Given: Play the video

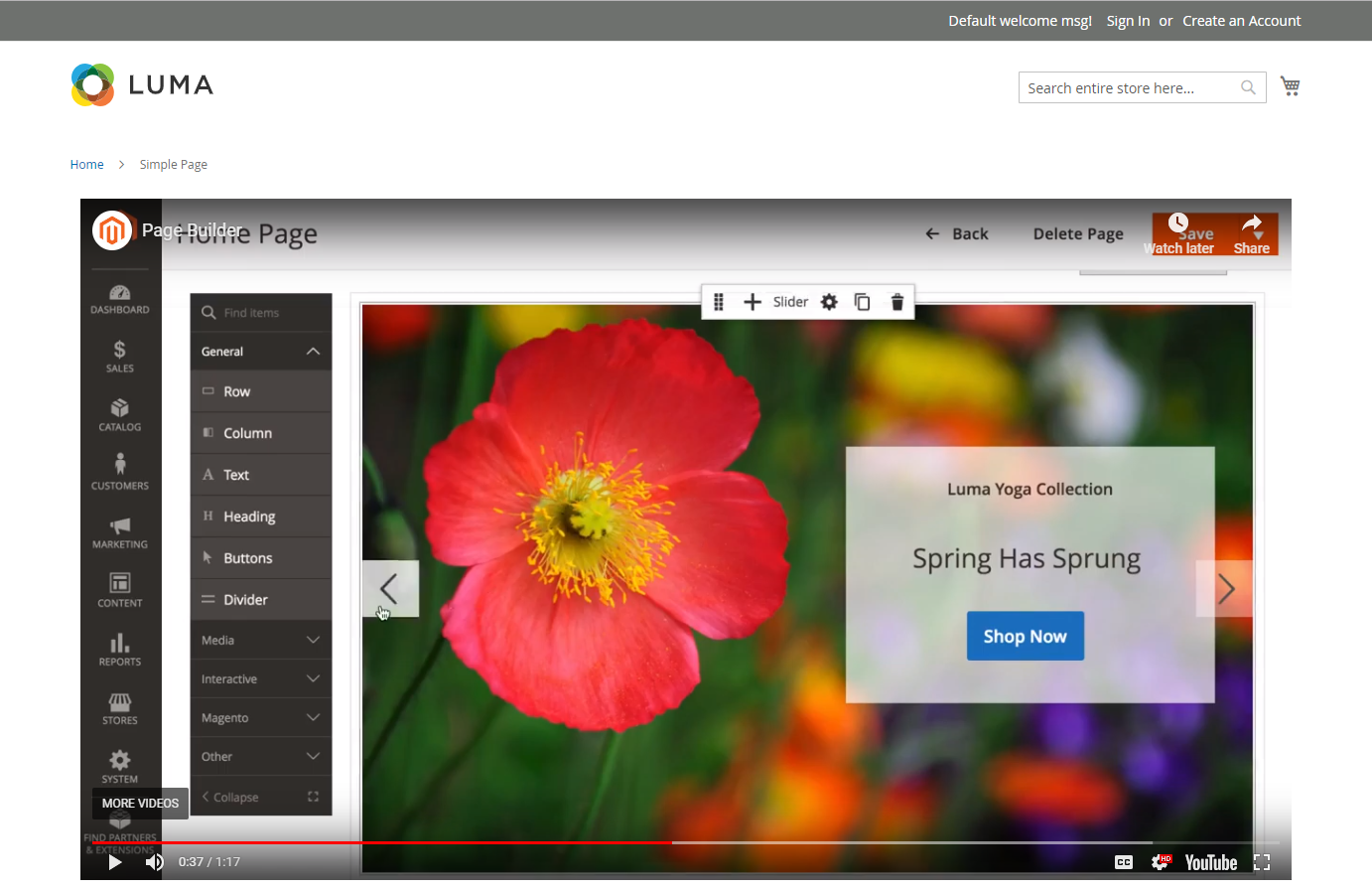Looking at the screenshot, I should pos(115,862).
